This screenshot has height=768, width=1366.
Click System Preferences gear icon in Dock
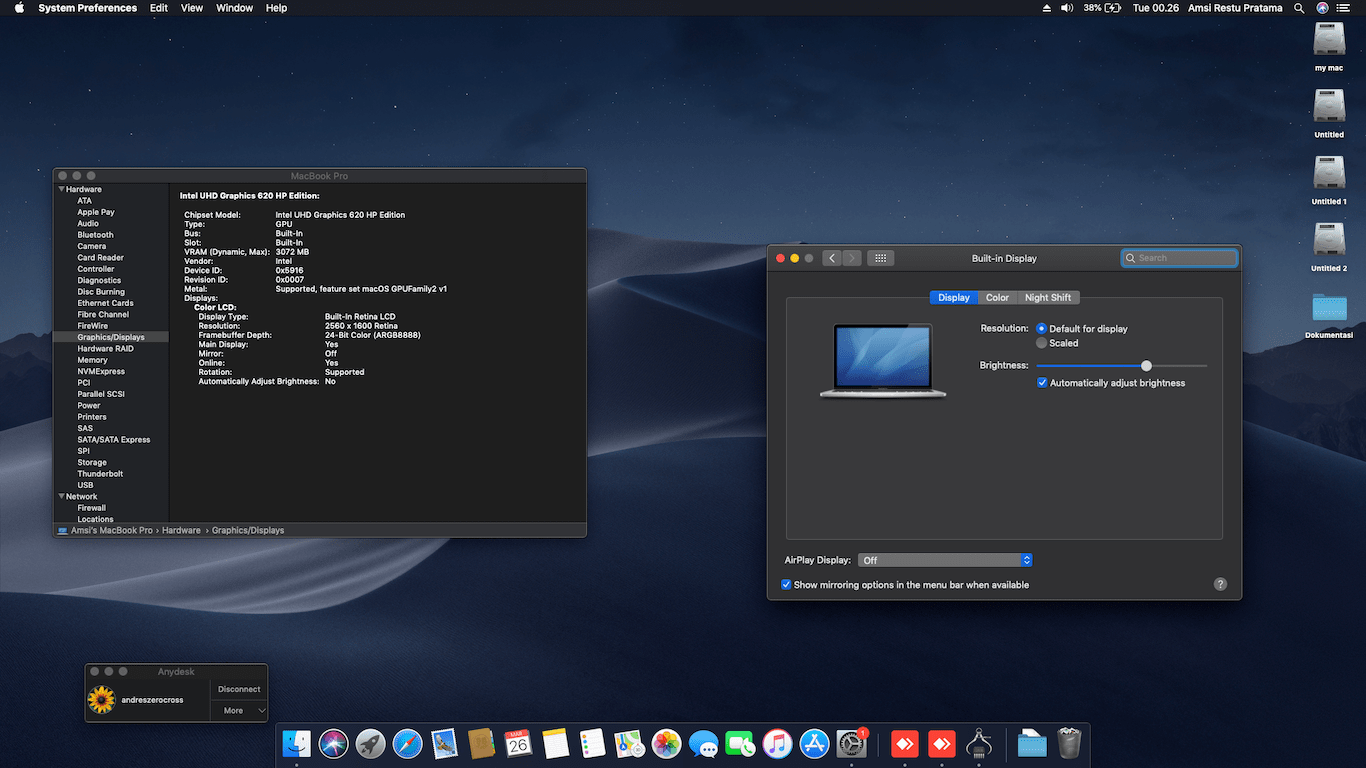(x=851, y=744)
